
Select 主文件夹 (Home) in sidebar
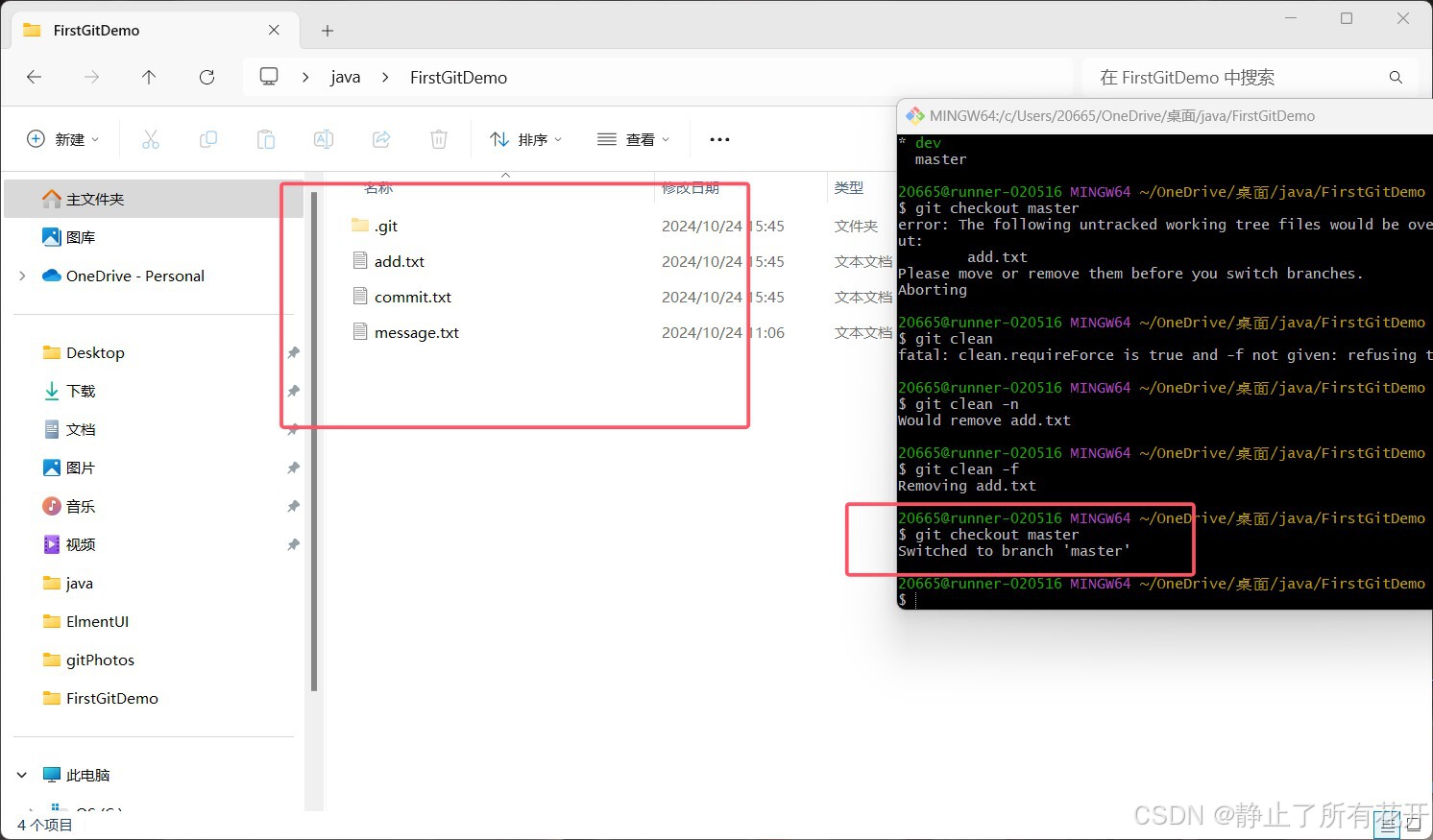[155, 199]
